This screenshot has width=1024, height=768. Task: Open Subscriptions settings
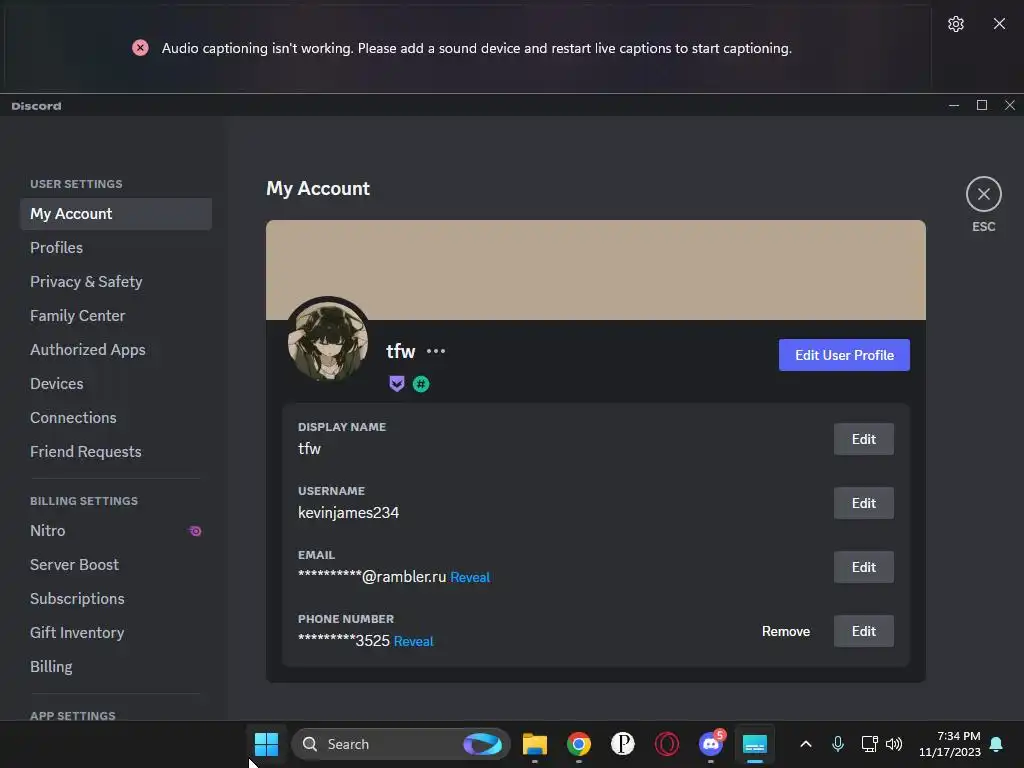[x=116, y=599]
